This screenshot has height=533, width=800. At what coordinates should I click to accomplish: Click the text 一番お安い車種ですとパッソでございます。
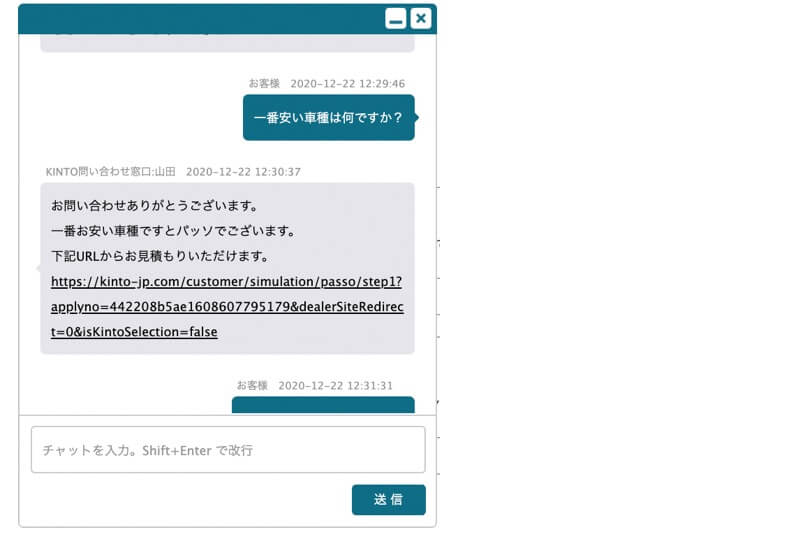174,231
